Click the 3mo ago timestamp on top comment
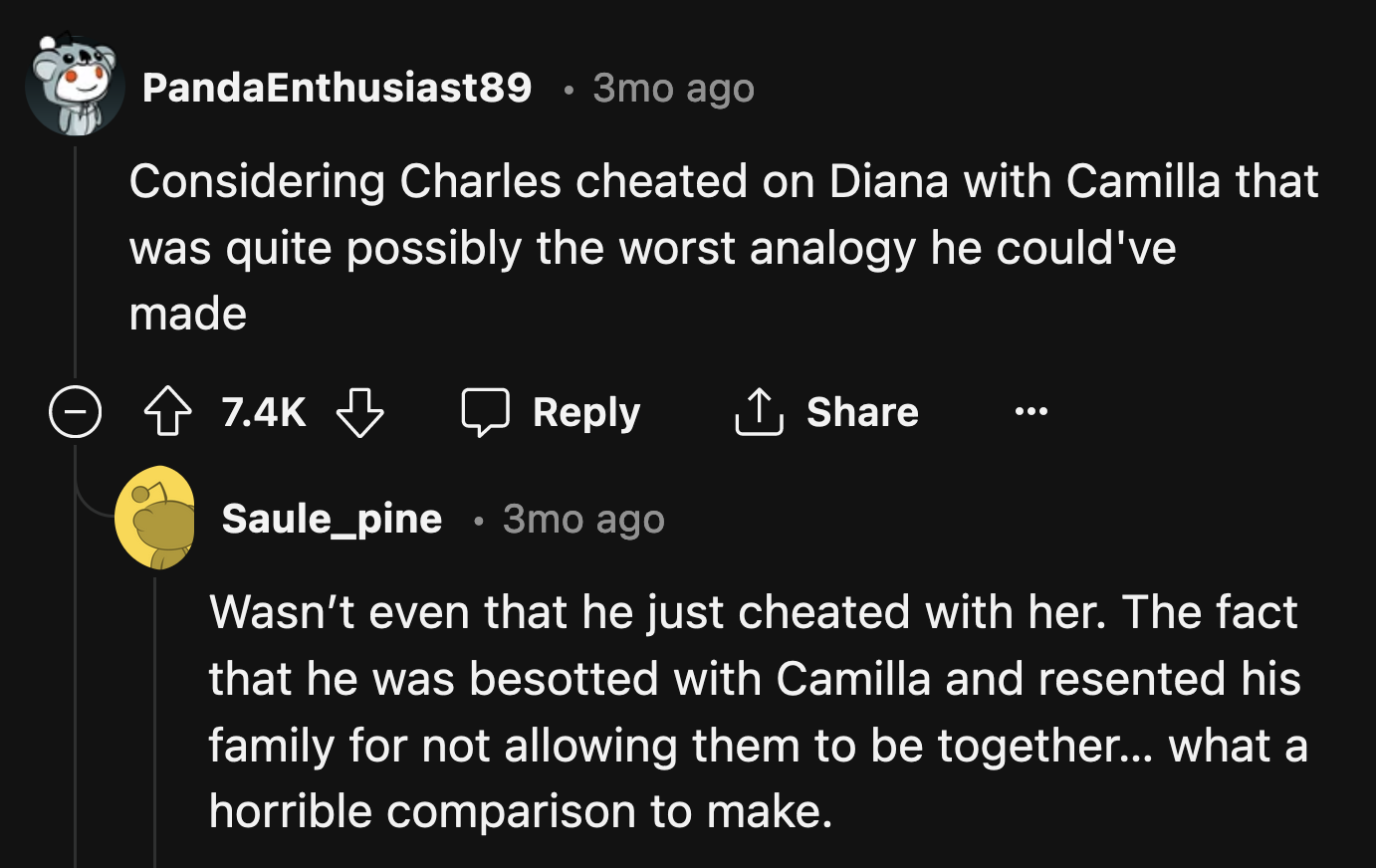This screenshot has width=1376, height=868. click(673, 88)
